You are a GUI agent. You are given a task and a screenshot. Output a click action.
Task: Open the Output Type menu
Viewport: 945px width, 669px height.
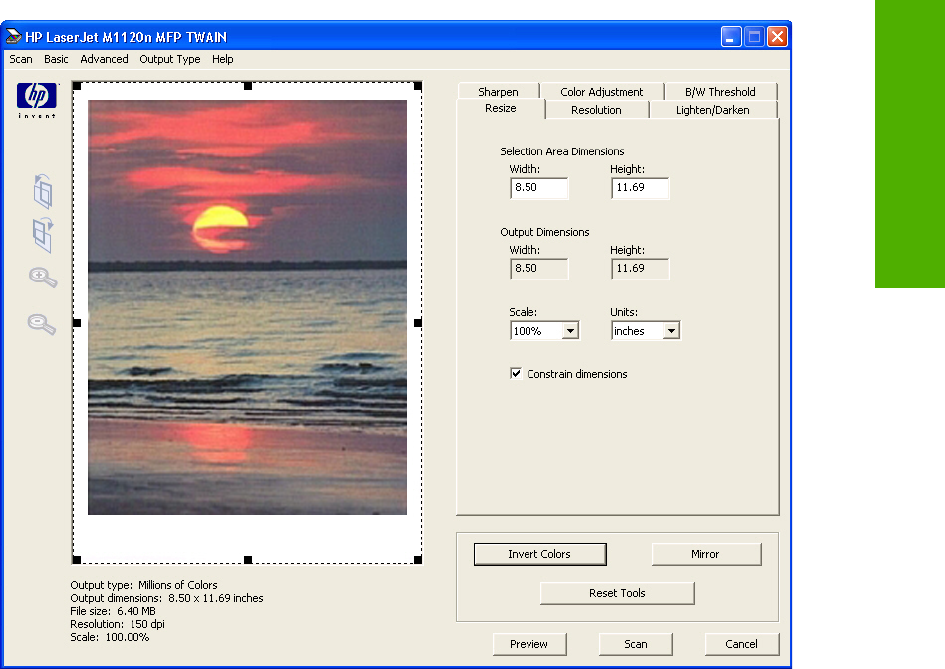coord(170,59)
